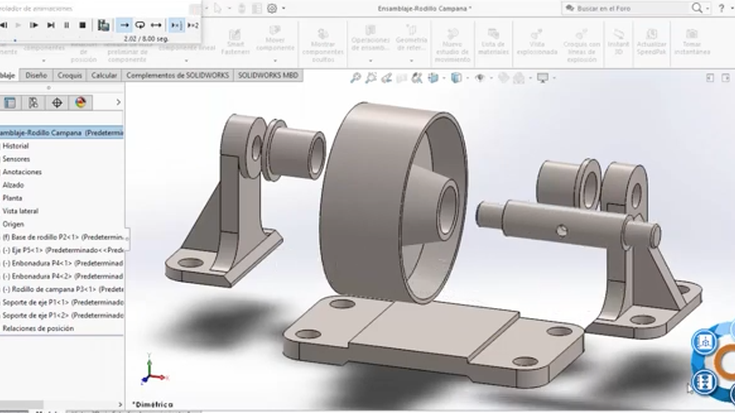Expand Operaciones de ensamblaje dropdown arrow
The image size is (735, 413).
pyautogui.click(x=370, y=60)
